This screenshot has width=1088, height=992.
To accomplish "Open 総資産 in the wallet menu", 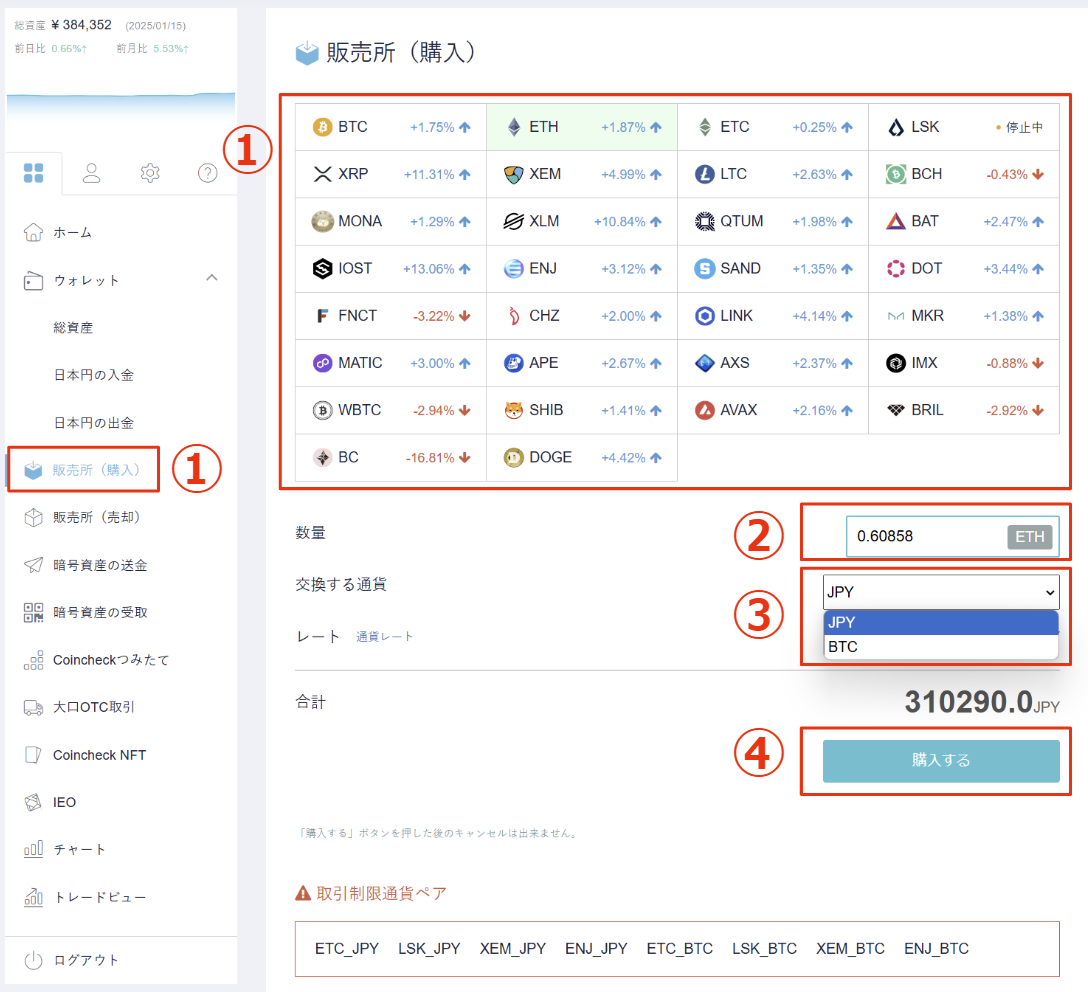I will (73, 327).
